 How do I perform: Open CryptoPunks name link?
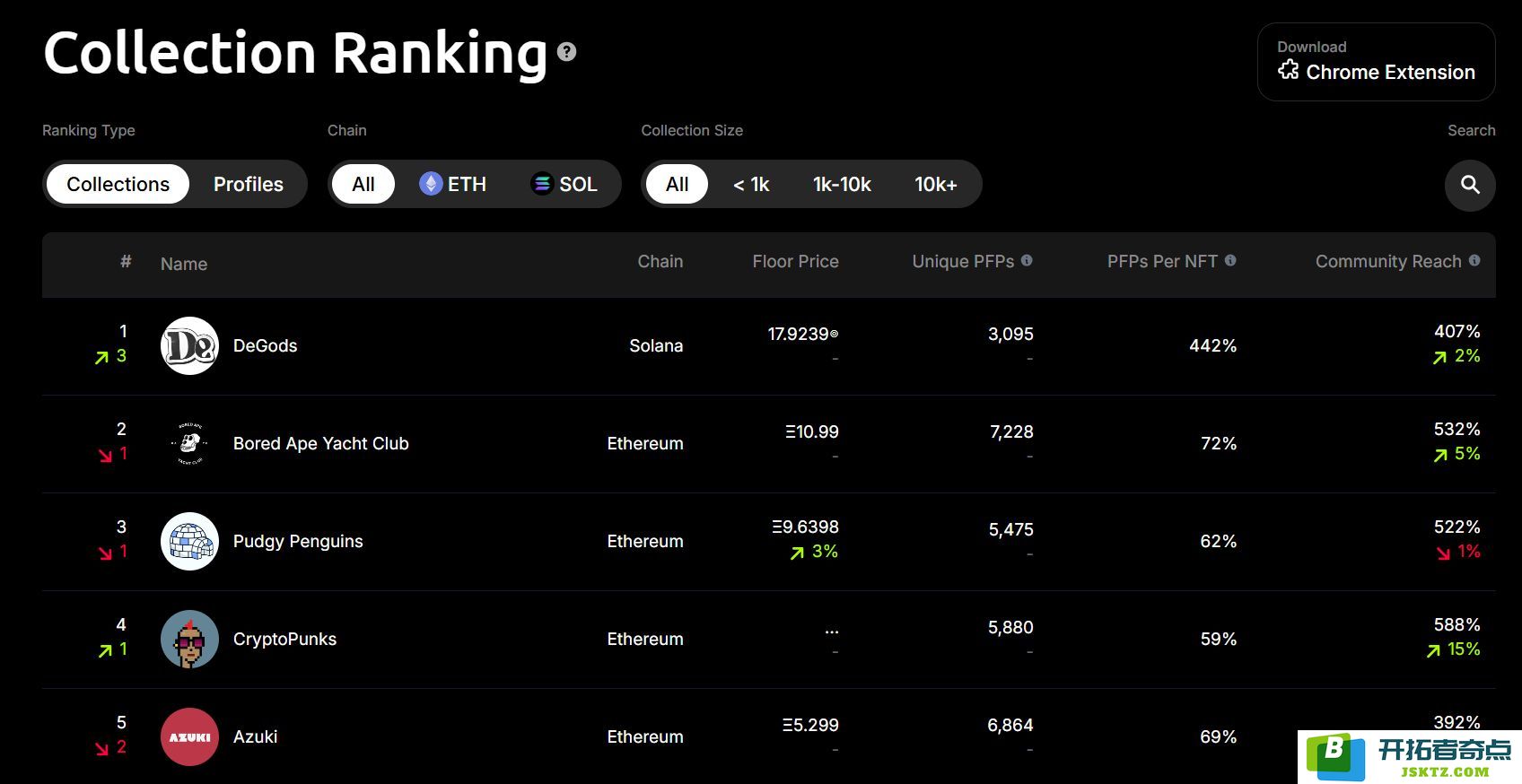[x=284, y=639]
